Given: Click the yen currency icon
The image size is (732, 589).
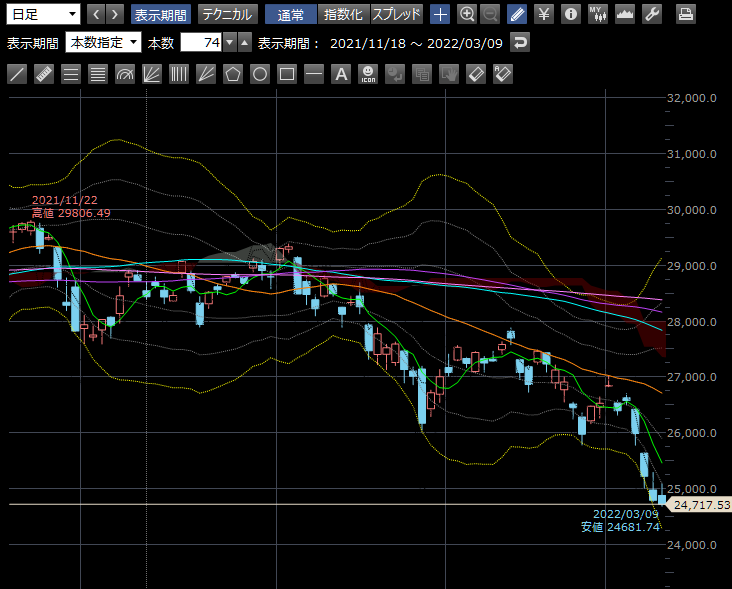Looking at the screenshot, I should tap(543, 14).
